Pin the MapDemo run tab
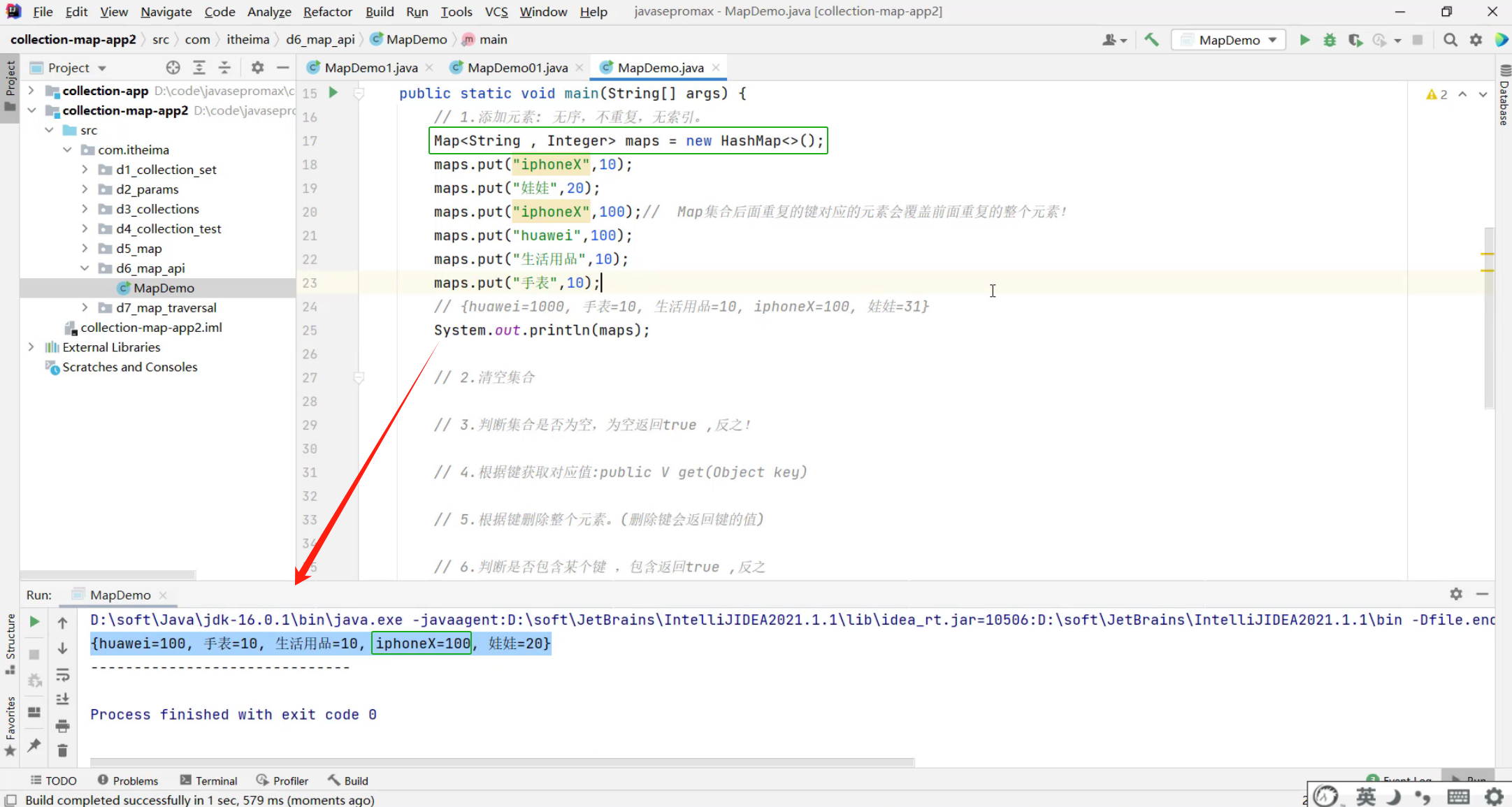 [x=34, y=745]
